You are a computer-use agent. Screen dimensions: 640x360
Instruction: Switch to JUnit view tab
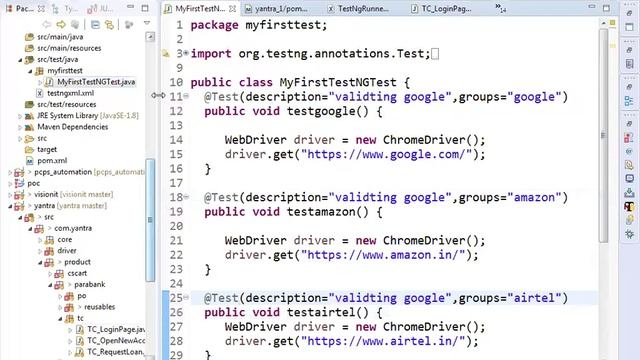(x=100, y=9)
